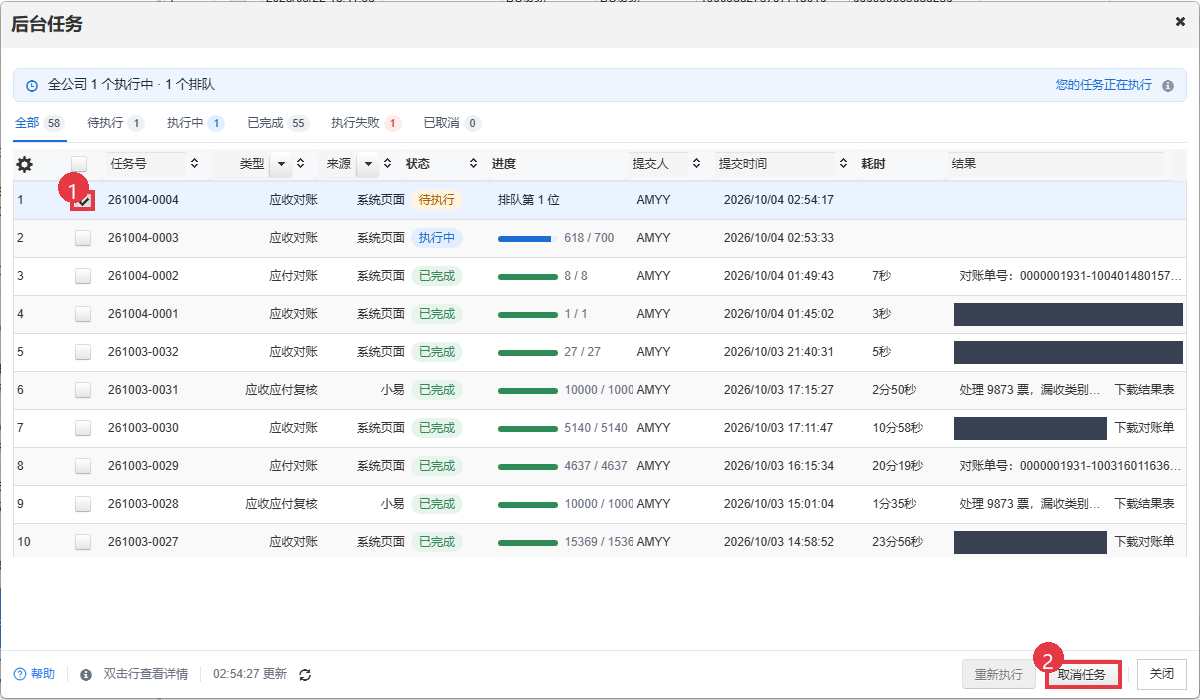Select task number 261003-0029

[143, 466]
